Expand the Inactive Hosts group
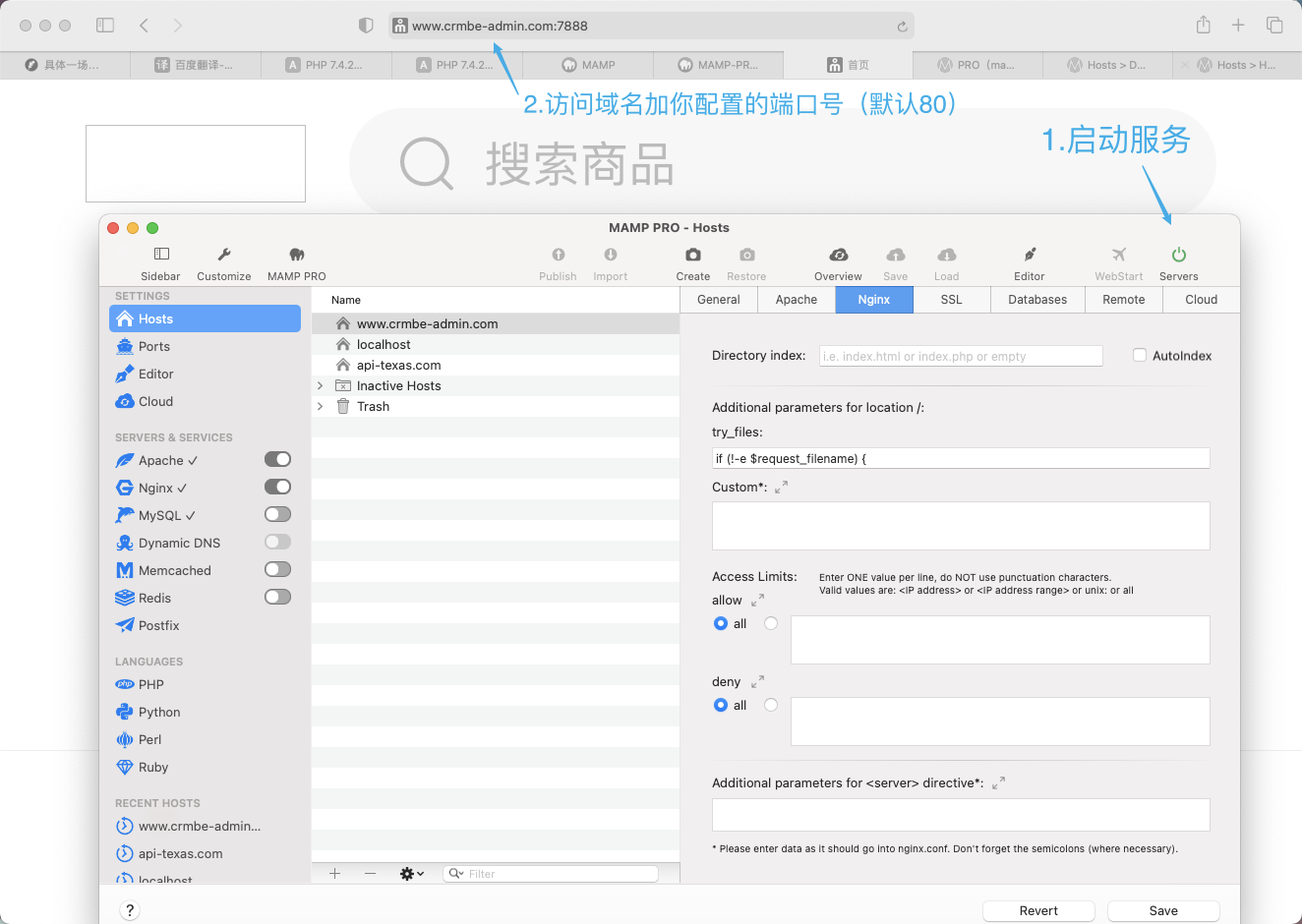Image resolution: width=1302 pixels, height=924 pixels. pos(320,385)
